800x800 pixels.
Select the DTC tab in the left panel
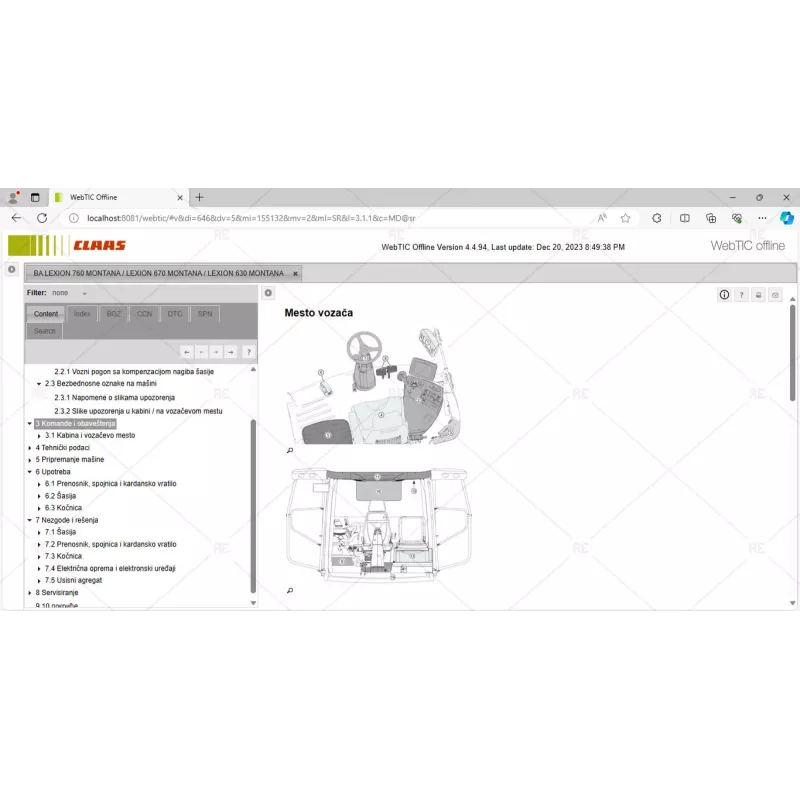coord(174,313)
